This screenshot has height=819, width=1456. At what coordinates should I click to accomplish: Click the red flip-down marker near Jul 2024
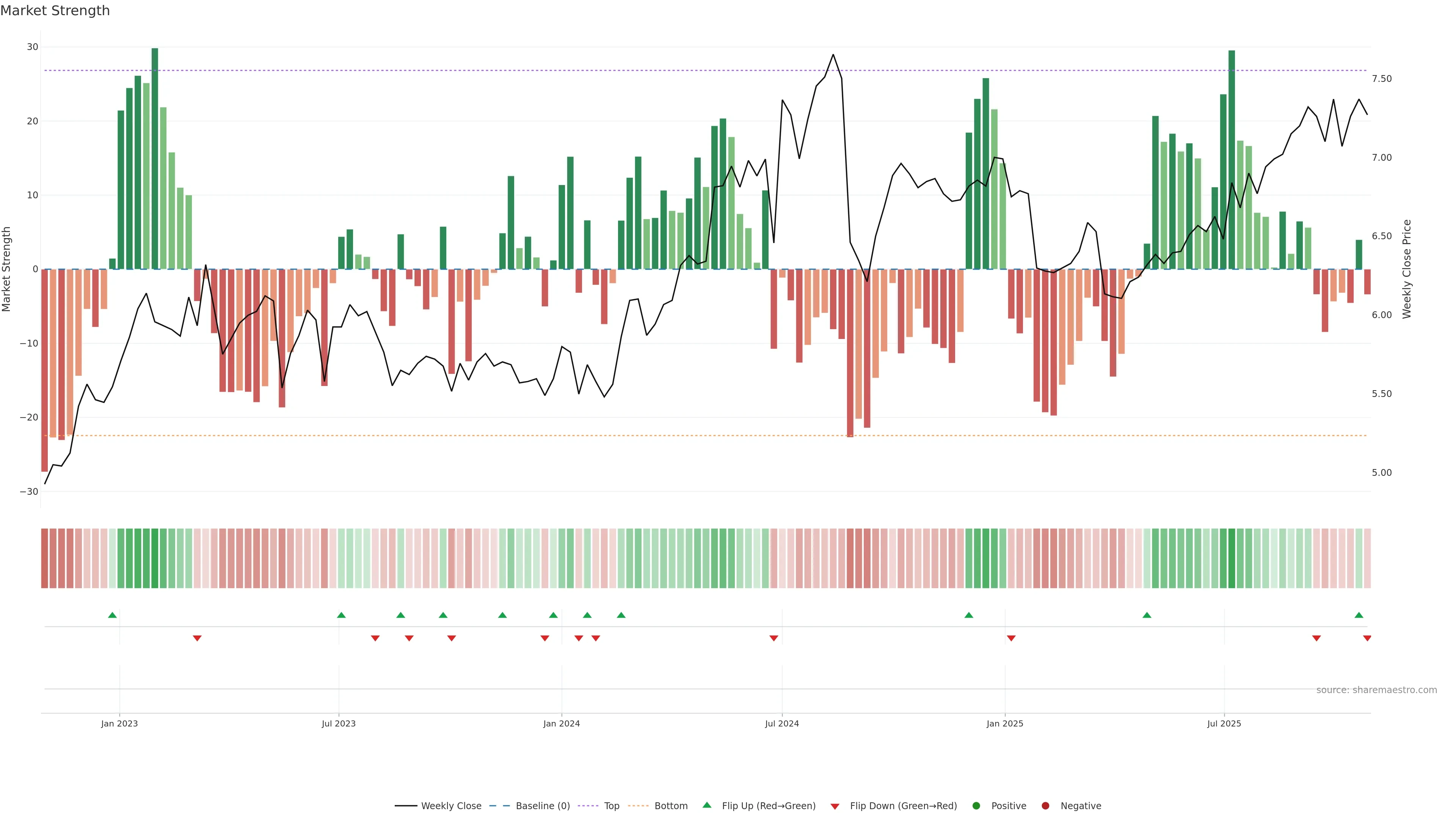tap(774, 638)
